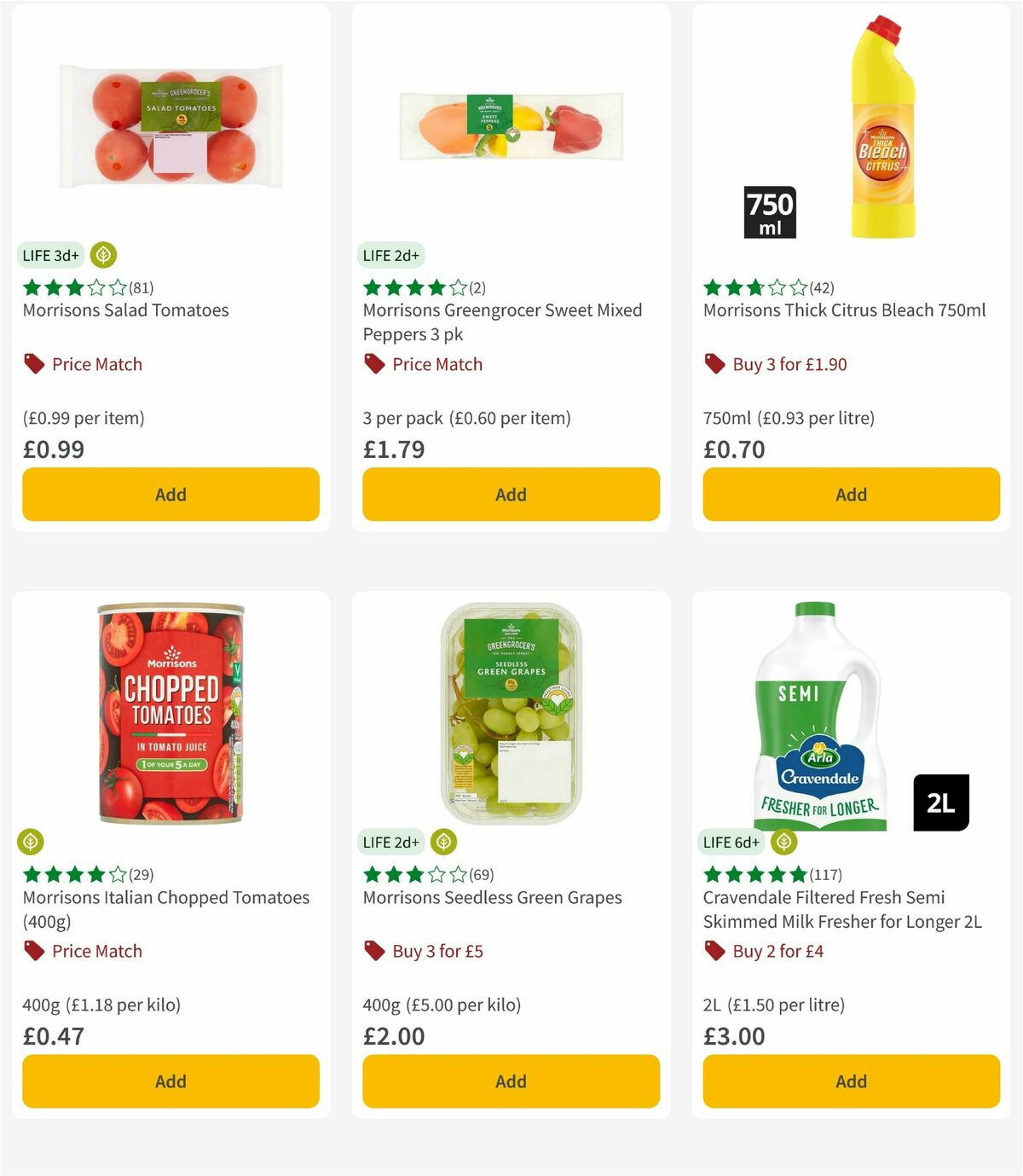The width and height of the screenshot is (1023, 1176).
Task: Click the 4-star rating on Sweet Mixed Peppers
Action: (x=413, y=287)
